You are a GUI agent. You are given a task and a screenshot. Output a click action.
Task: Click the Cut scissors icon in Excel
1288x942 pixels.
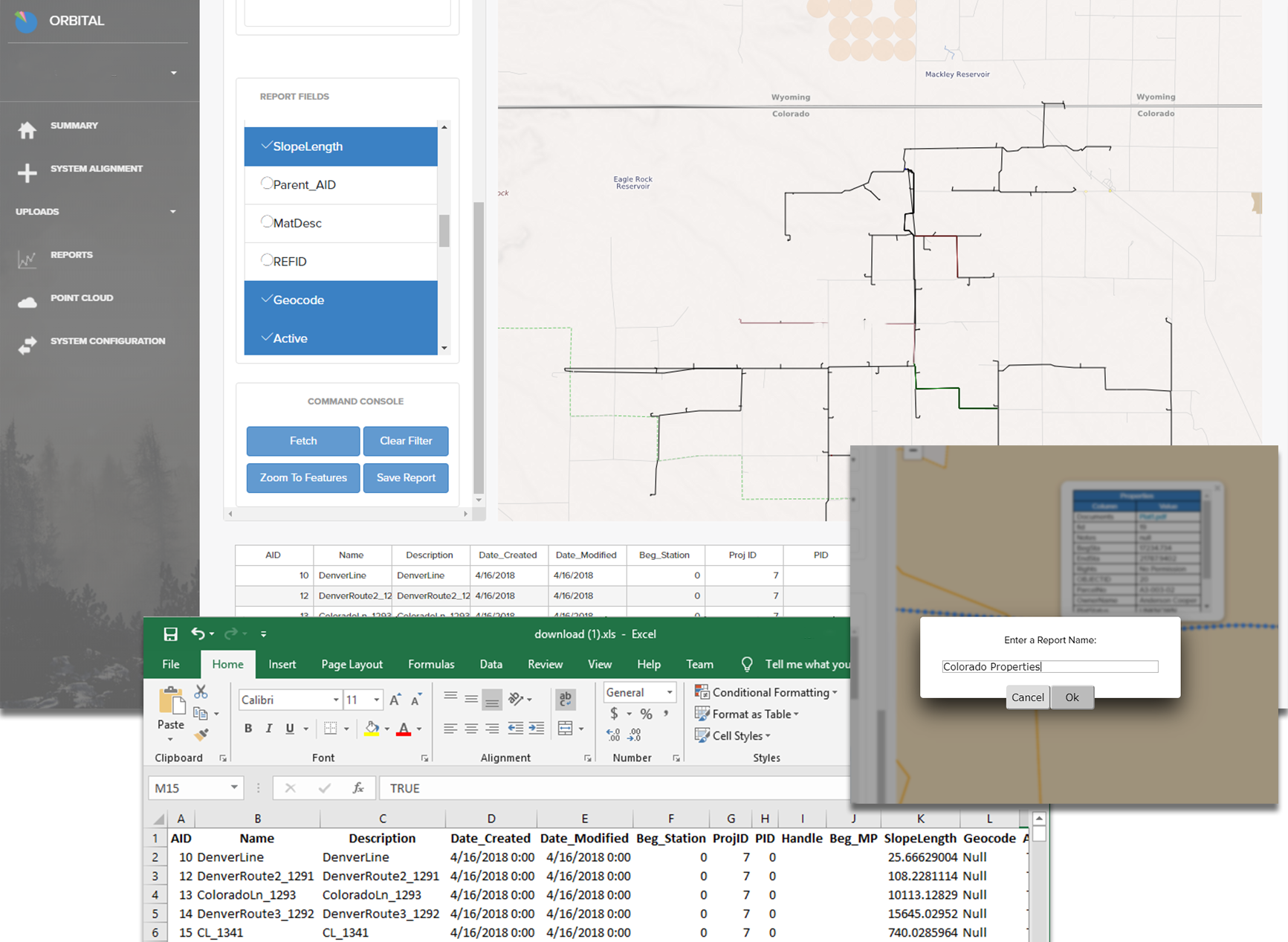pyautogui.click(x=201, y=691)
